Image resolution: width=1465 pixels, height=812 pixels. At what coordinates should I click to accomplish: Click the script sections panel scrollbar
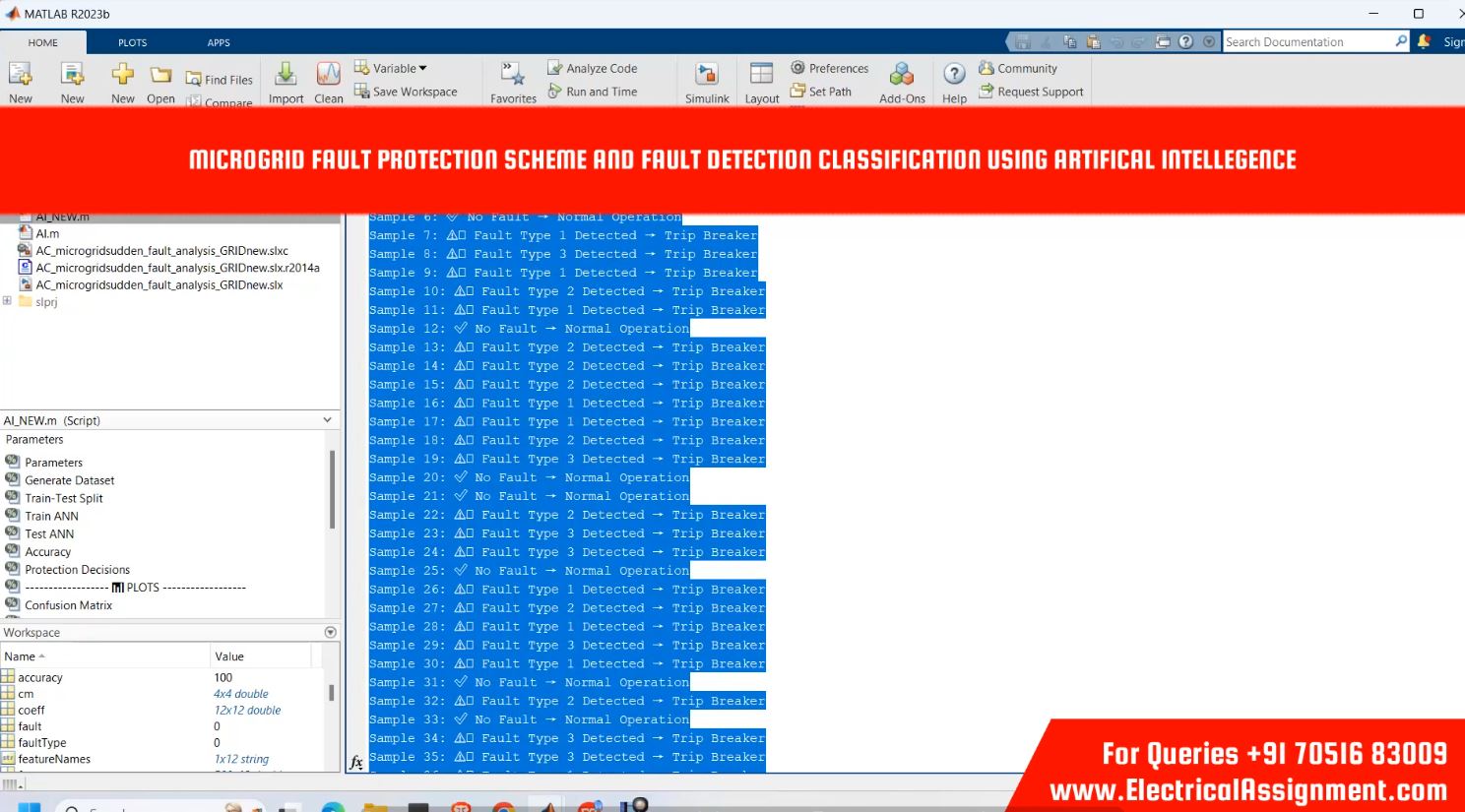click(332, 489)
